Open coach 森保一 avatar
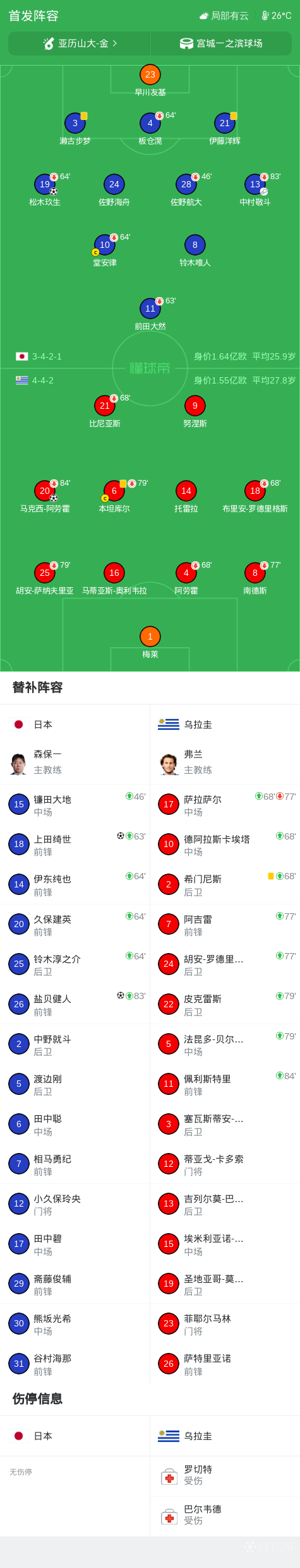 [18, 763]
